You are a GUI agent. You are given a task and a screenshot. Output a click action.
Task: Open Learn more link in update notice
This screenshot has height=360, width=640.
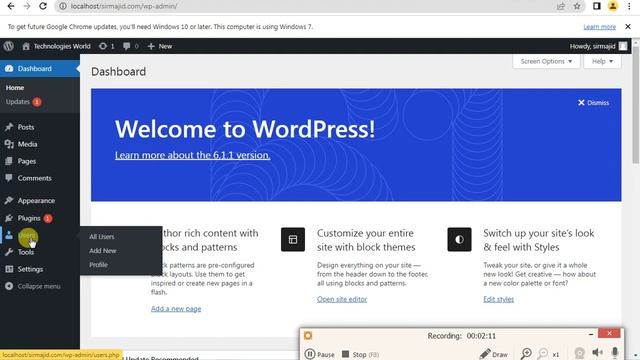[x=599, y=27]
